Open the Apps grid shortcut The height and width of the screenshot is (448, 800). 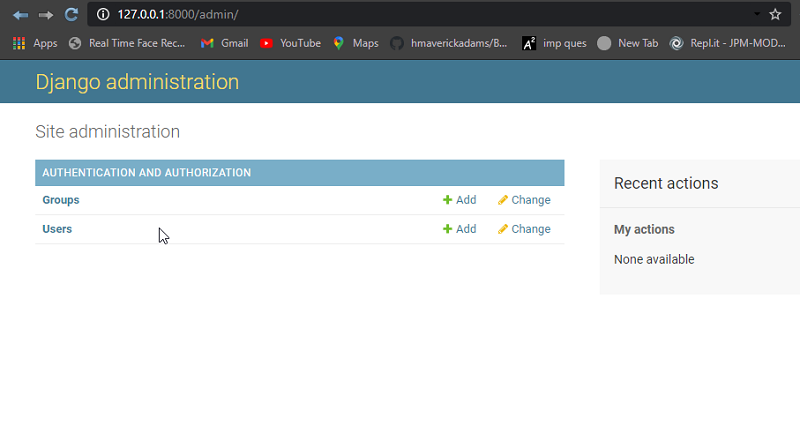35,43
